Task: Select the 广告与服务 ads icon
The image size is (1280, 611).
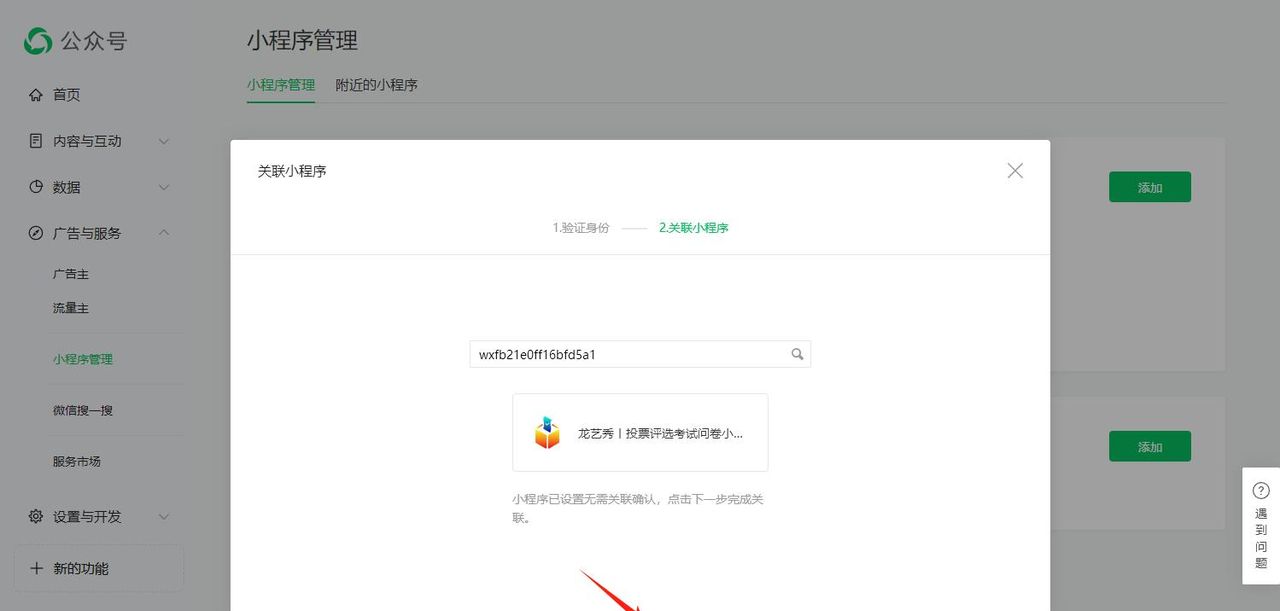Action: (33, 233)
